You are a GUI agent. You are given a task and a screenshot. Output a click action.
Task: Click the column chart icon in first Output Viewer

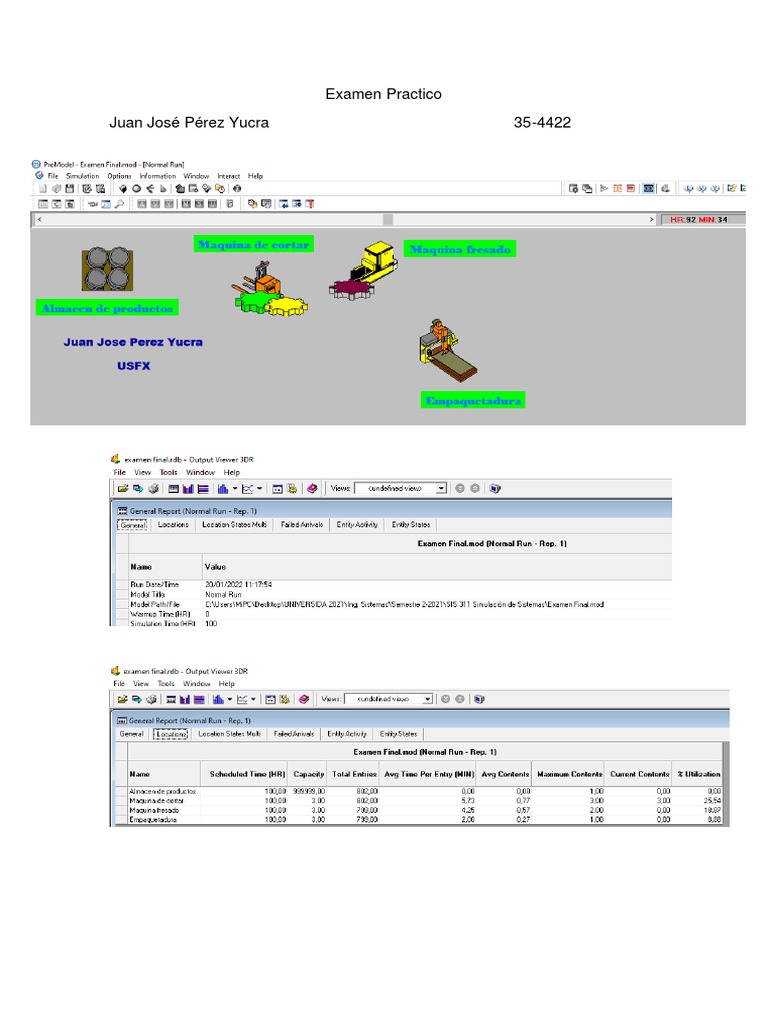[x=188, y=488]
